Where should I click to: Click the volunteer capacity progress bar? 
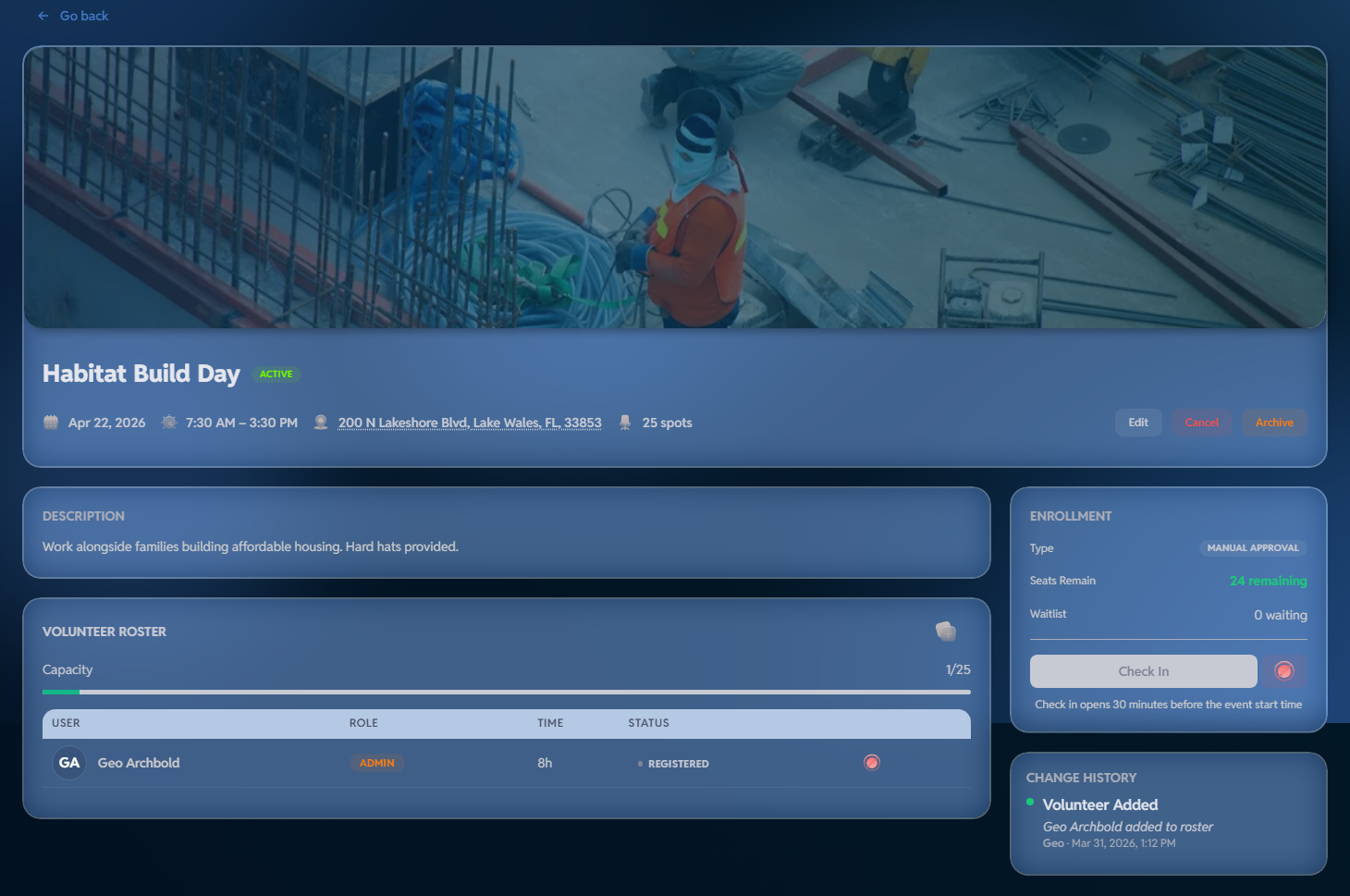(506, 692)
